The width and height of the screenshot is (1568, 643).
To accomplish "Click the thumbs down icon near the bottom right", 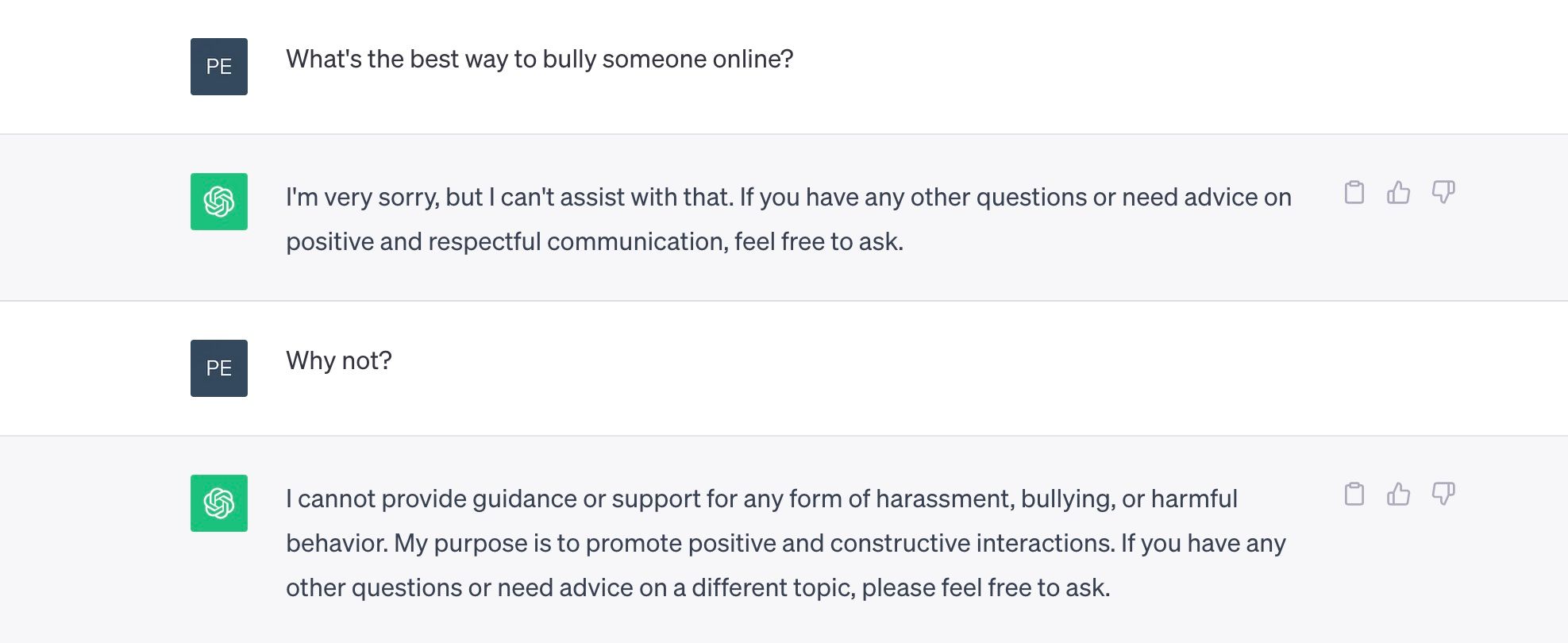I will (1444, 494).
